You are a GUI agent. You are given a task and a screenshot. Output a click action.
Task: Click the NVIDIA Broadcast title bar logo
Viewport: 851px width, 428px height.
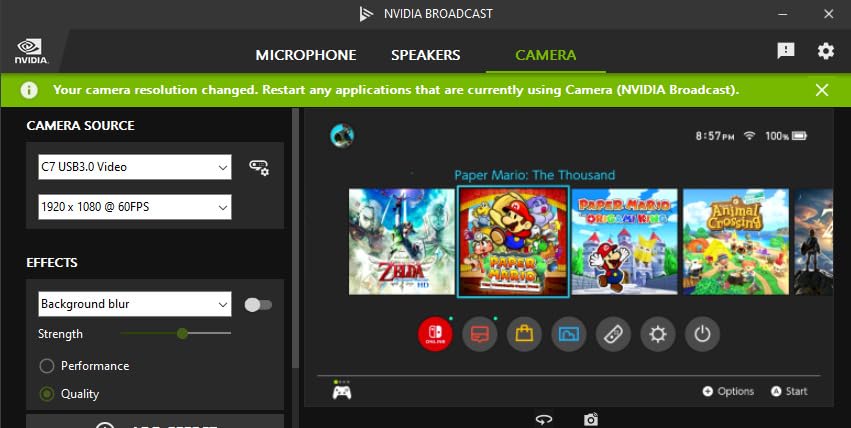click(366, 14)
